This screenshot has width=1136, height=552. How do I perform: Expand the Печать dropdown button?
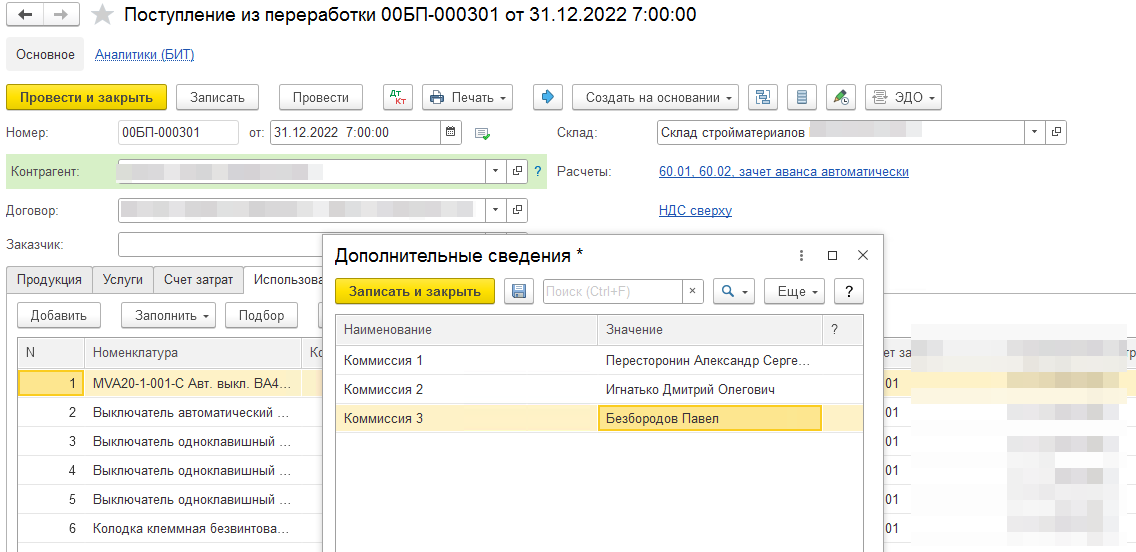[467, 97]
